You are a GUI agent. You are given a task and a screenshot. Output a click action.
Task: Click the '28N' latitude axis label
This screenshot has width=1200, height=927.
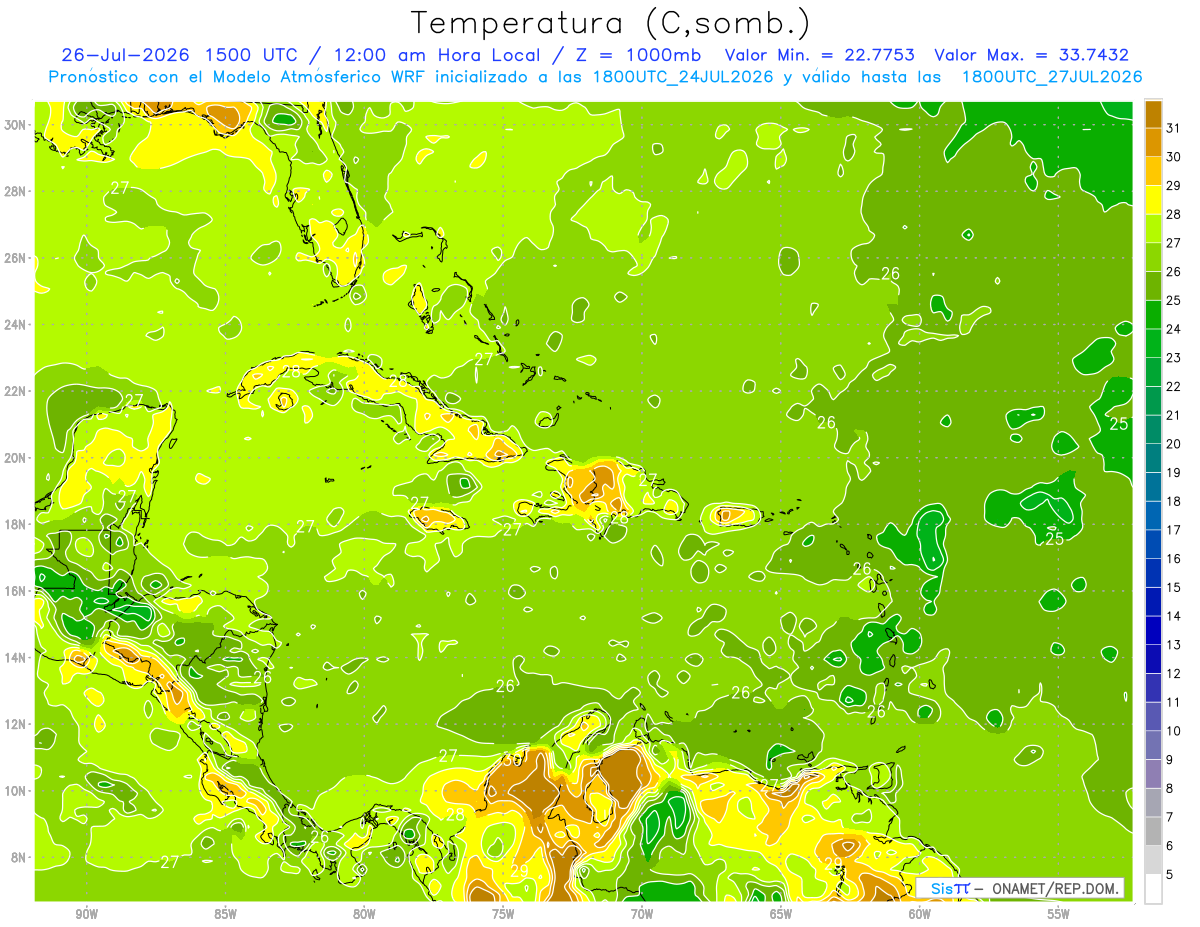(x=16, y=191)
